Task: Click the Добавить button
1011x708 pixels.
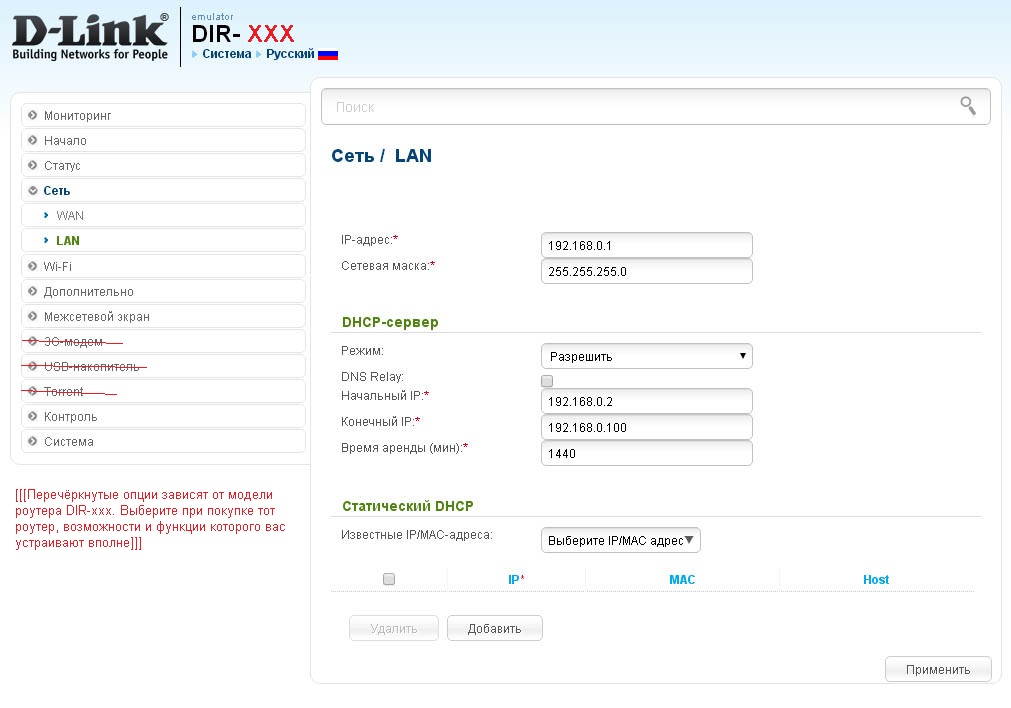Action: coord(495,628)
